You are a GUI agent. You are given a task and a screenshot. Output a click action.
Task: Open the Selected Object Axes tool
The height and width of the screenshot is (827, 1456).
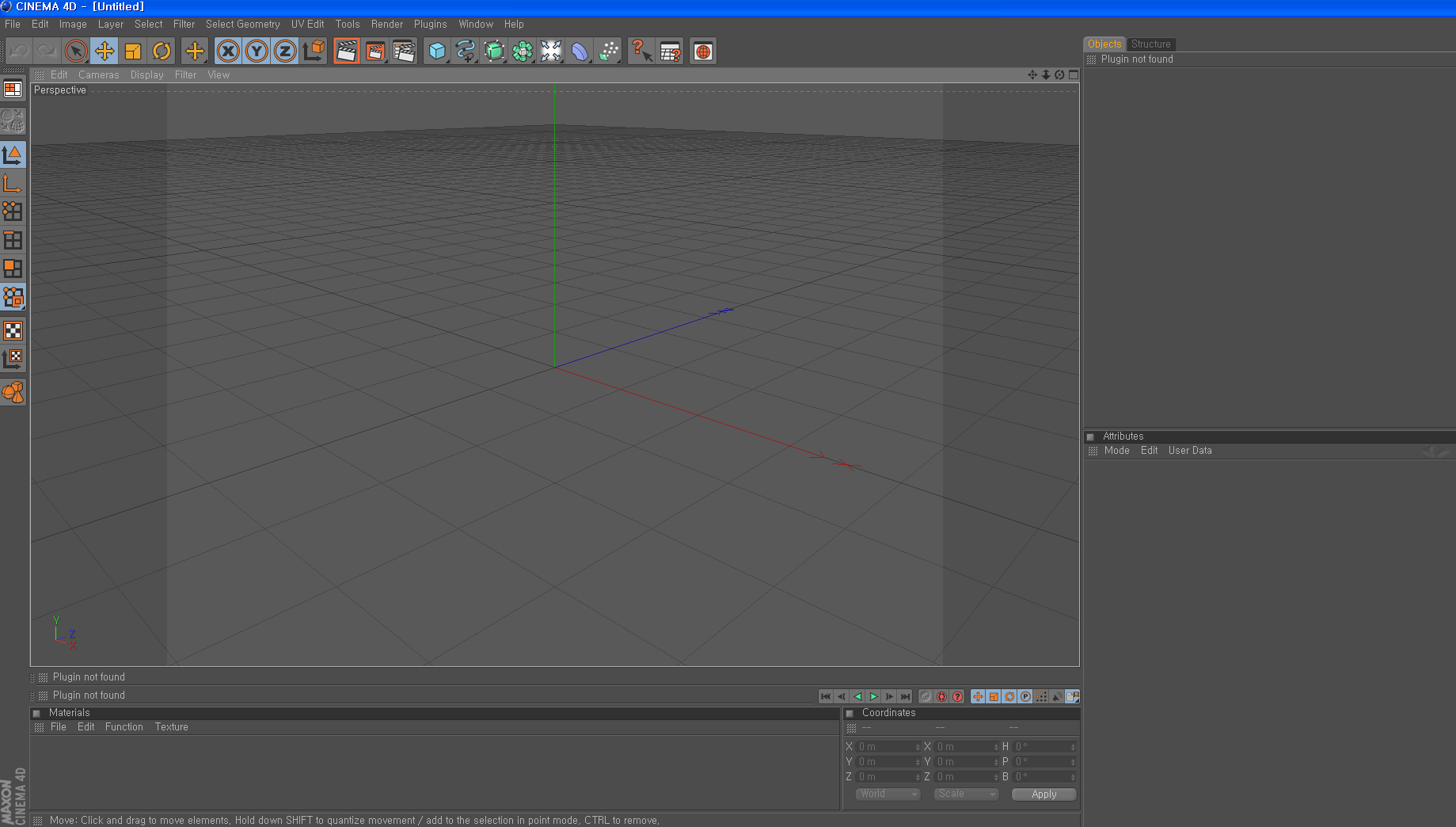pos(195,51)
